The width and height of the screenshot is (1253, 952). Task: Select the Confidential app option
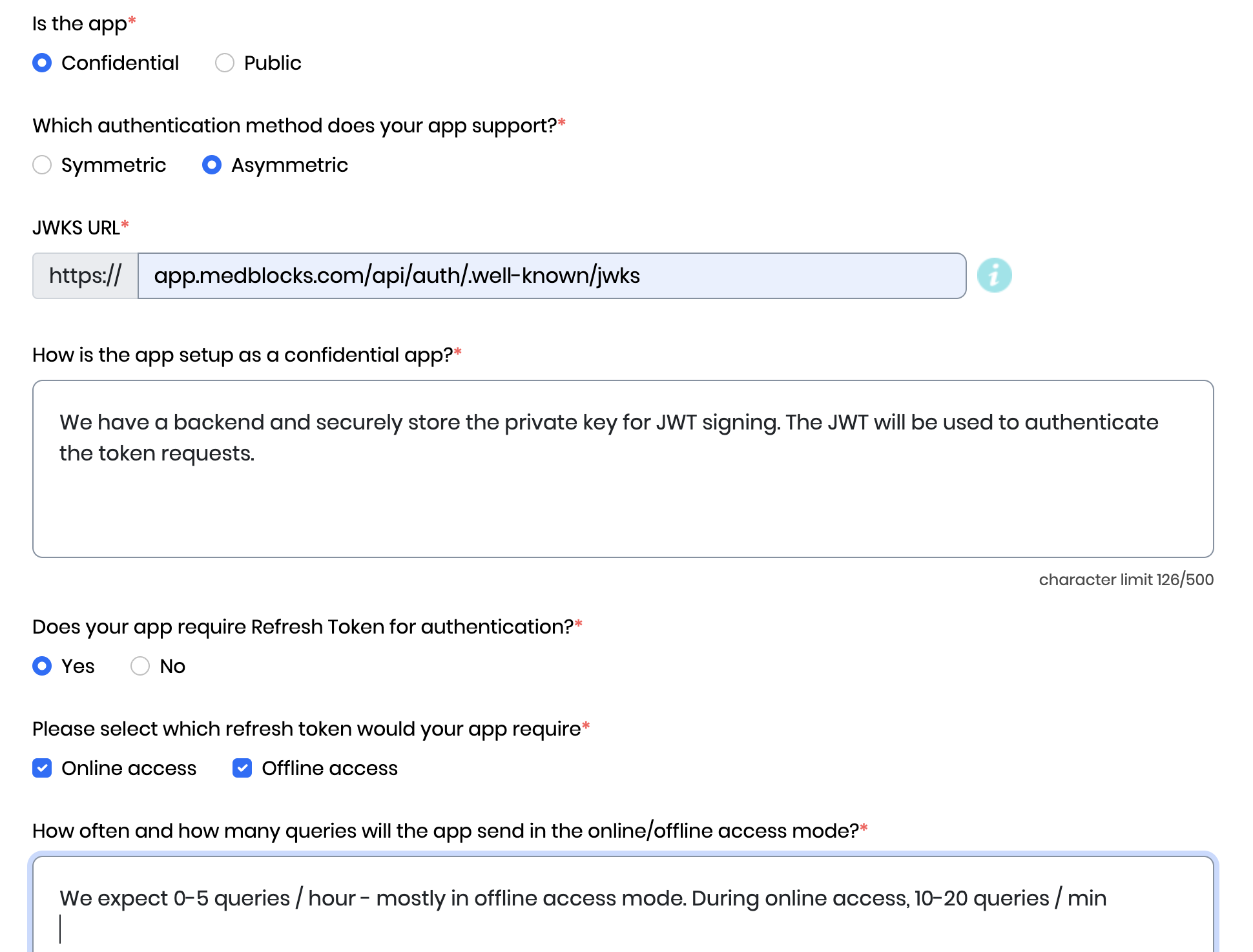coord(42,63)
